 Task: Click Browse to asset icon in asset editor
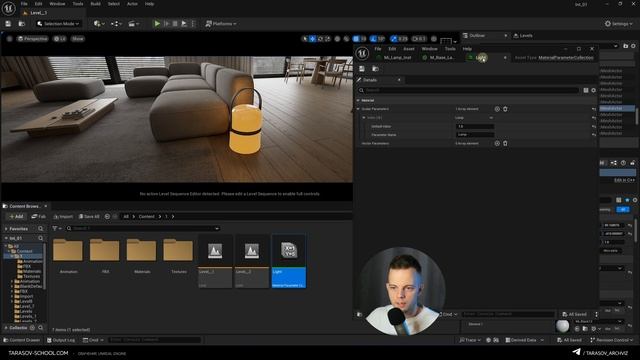375,69
